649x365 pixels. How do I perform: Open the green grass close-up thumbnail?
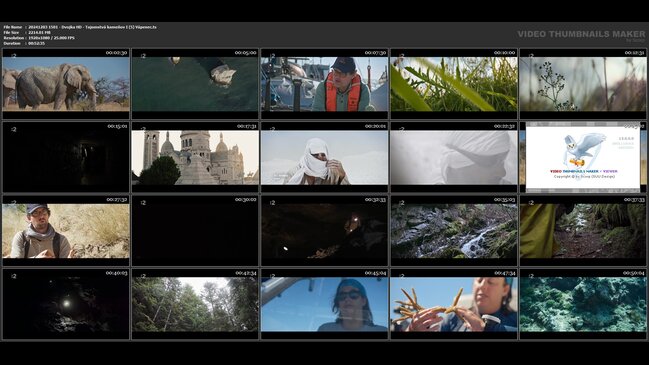(454, 84)
